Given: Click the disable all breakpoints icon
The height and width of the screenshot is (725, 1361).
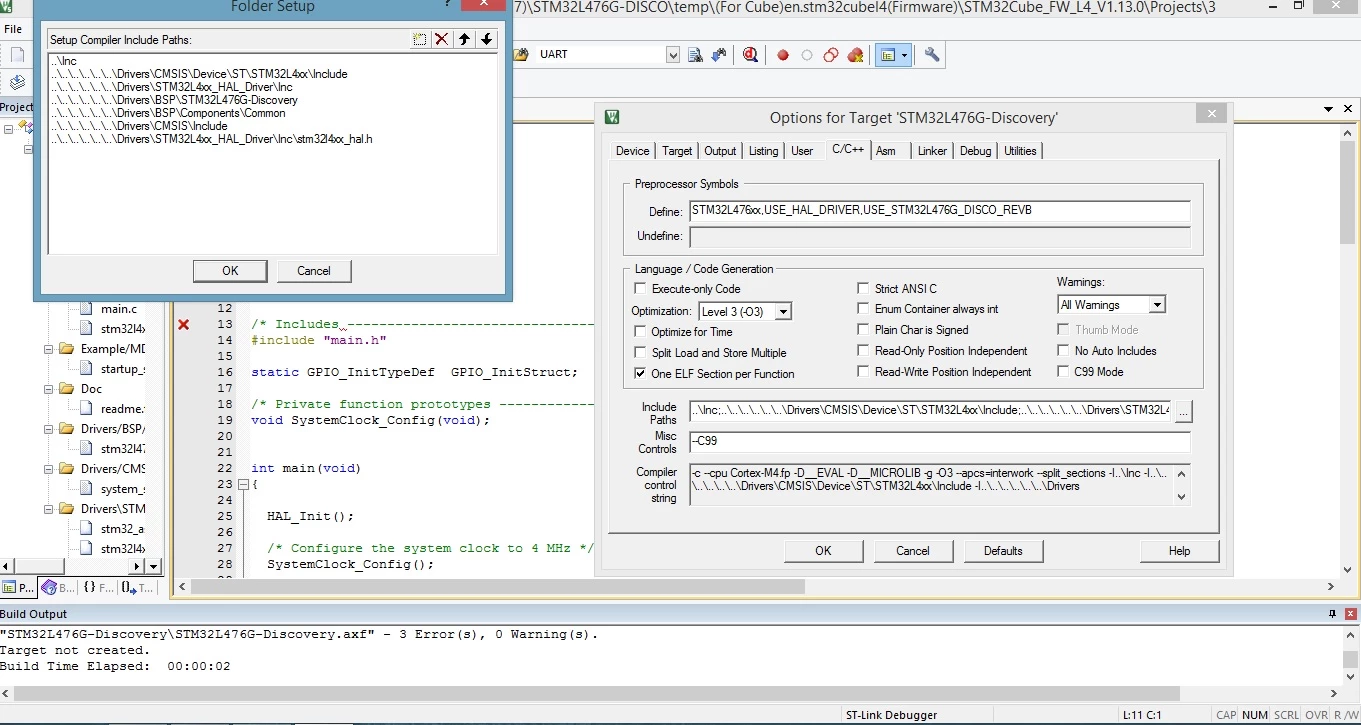Looking at the screenshot, I should tap(830, 55).
